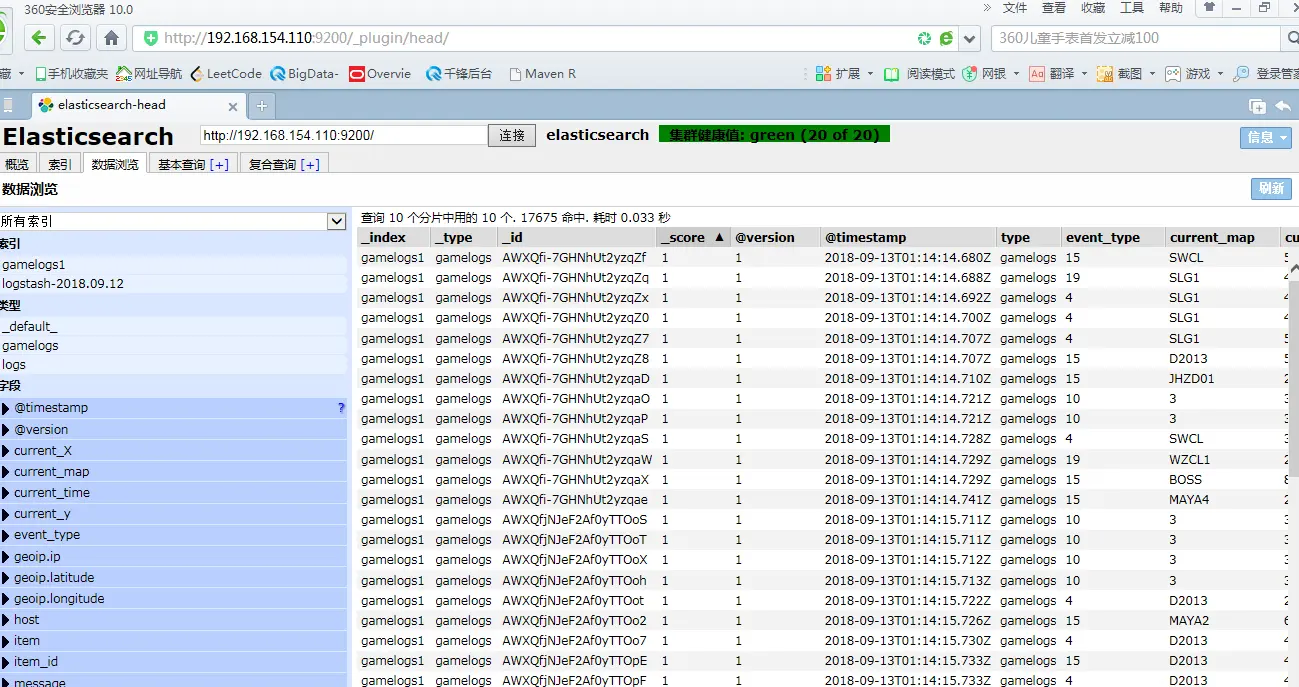This screenshot has height=687, width=1299.
Task: Go back with the green back arrow
Action: [x=39, y=38]
